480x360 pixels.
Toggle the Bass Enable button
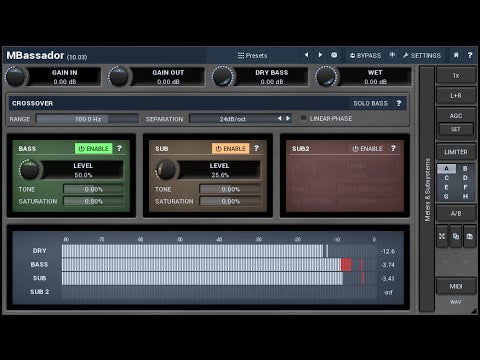94,148
